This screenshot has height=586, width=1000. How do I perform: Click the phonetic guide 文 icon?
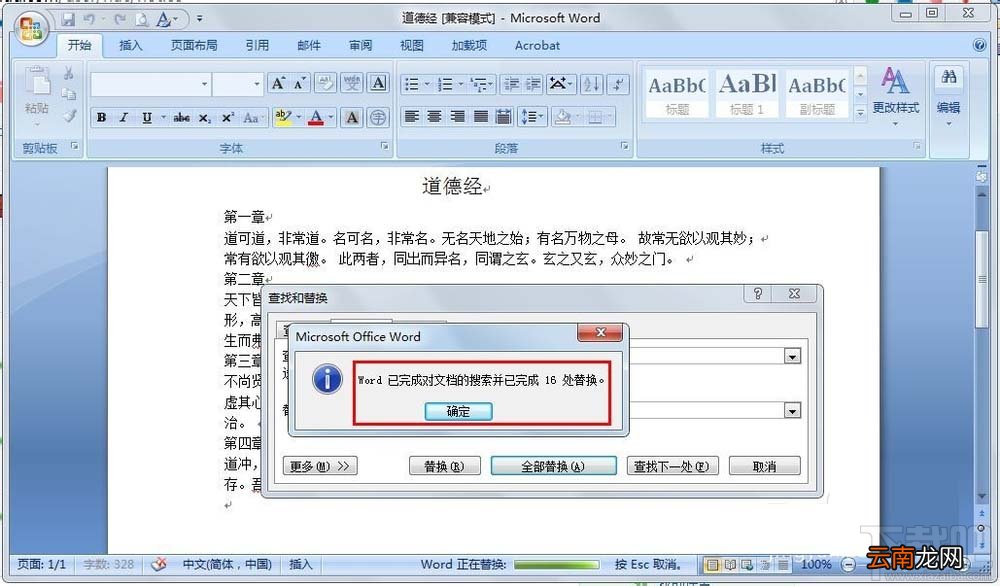[351, 84]
